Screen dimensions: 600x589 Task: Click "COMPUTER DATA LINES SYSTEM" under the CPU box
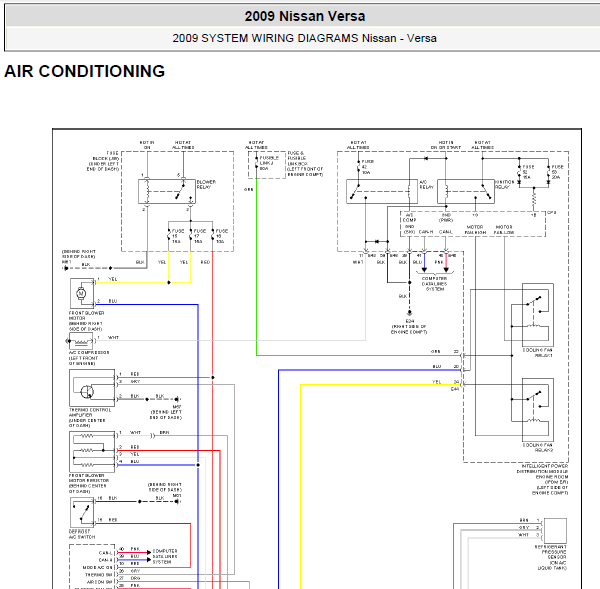pyautogui.click(x=435, y=284)
